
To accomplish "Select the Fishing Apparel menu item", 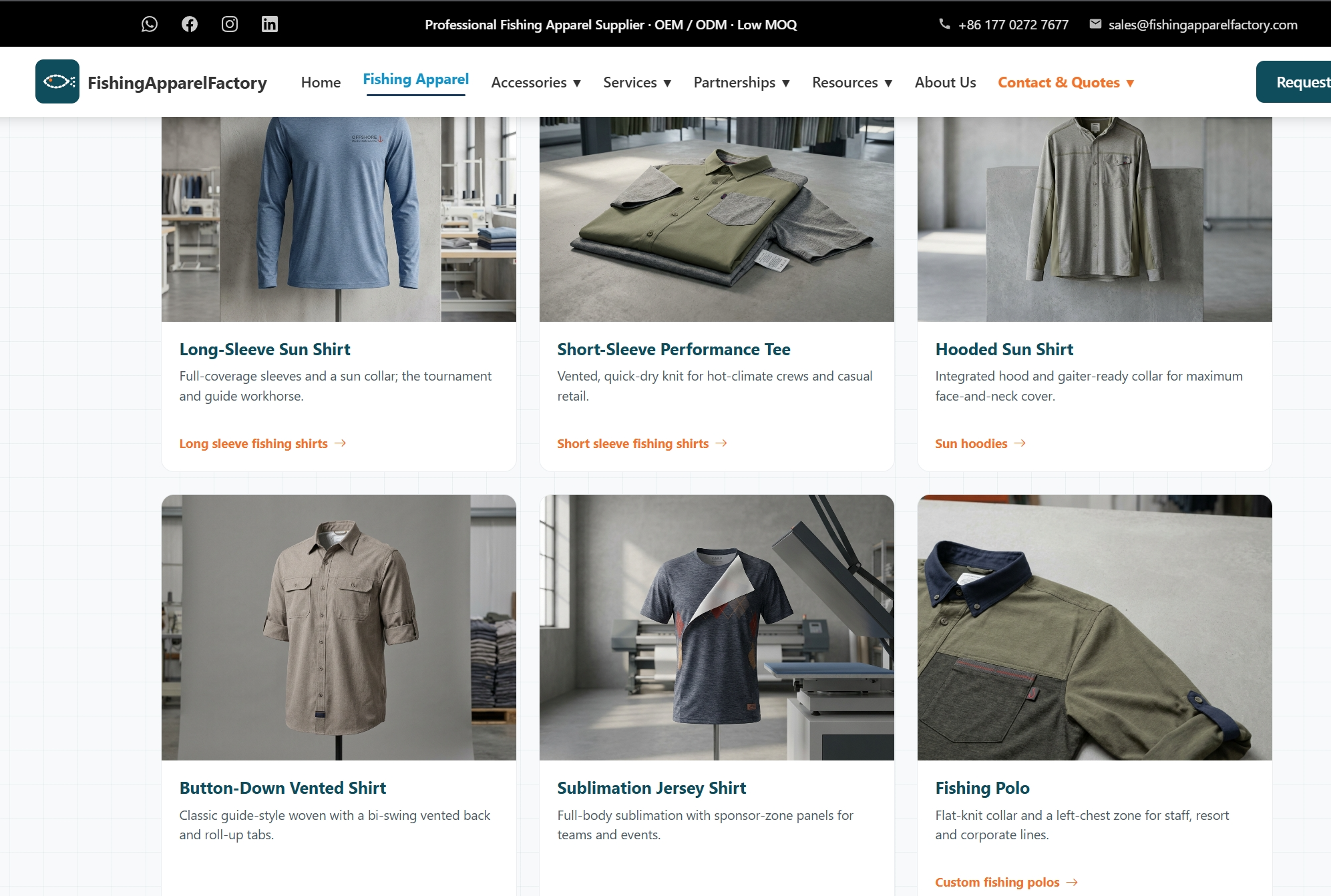I will (415, 79).
